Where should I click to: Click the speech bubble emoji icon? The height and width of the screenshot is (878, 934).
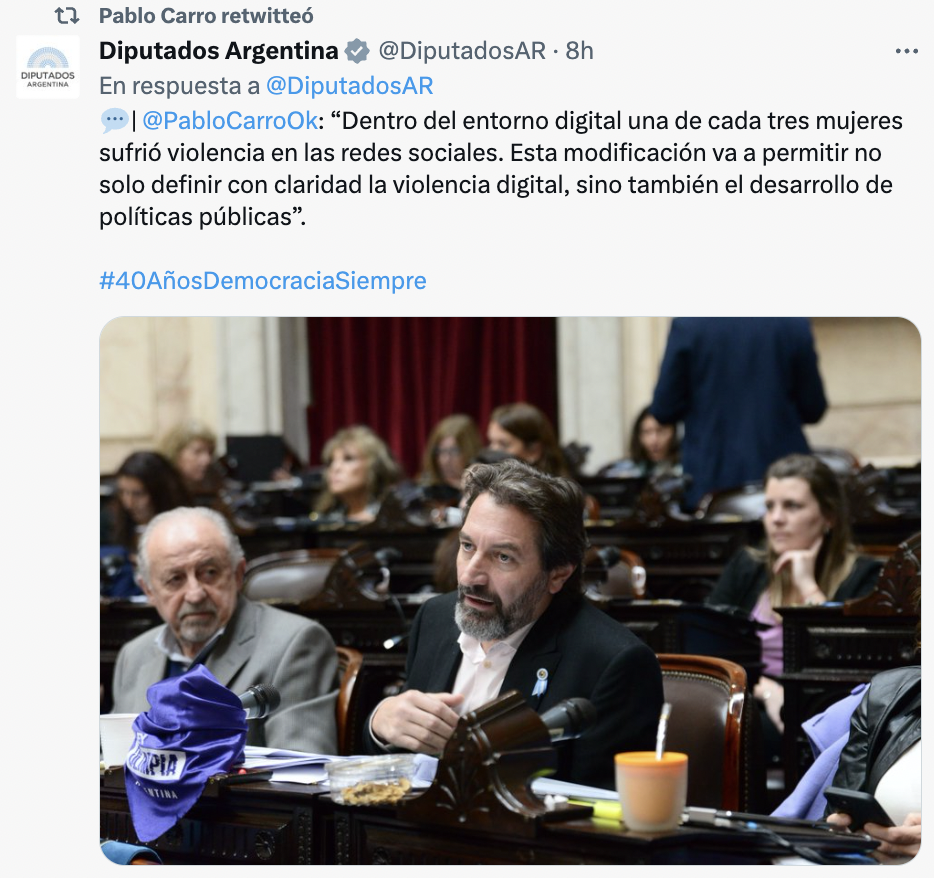tap(114, 121)
